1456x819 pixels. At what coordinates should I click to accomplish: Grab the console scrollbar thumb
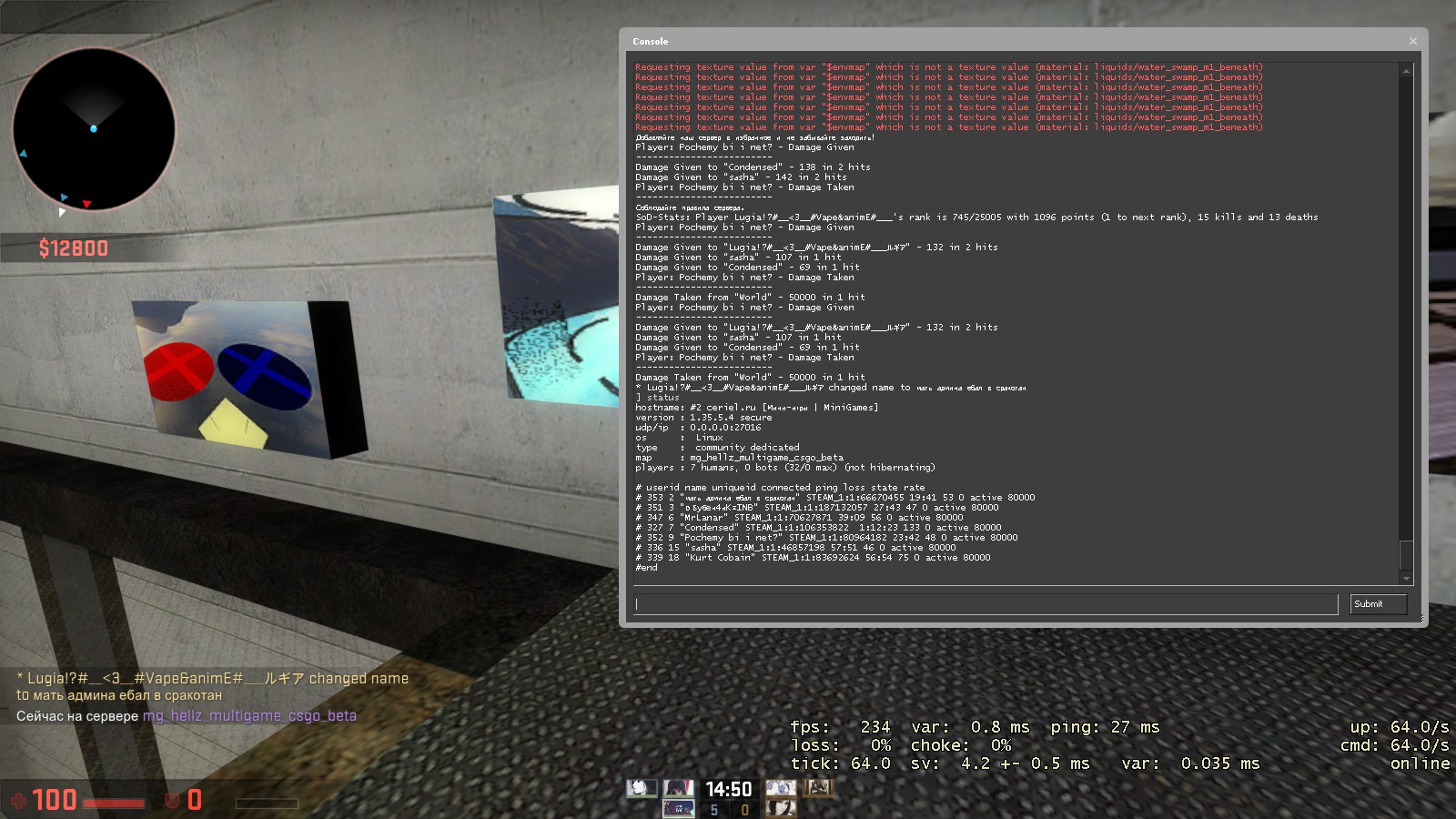coord(1406,554)
